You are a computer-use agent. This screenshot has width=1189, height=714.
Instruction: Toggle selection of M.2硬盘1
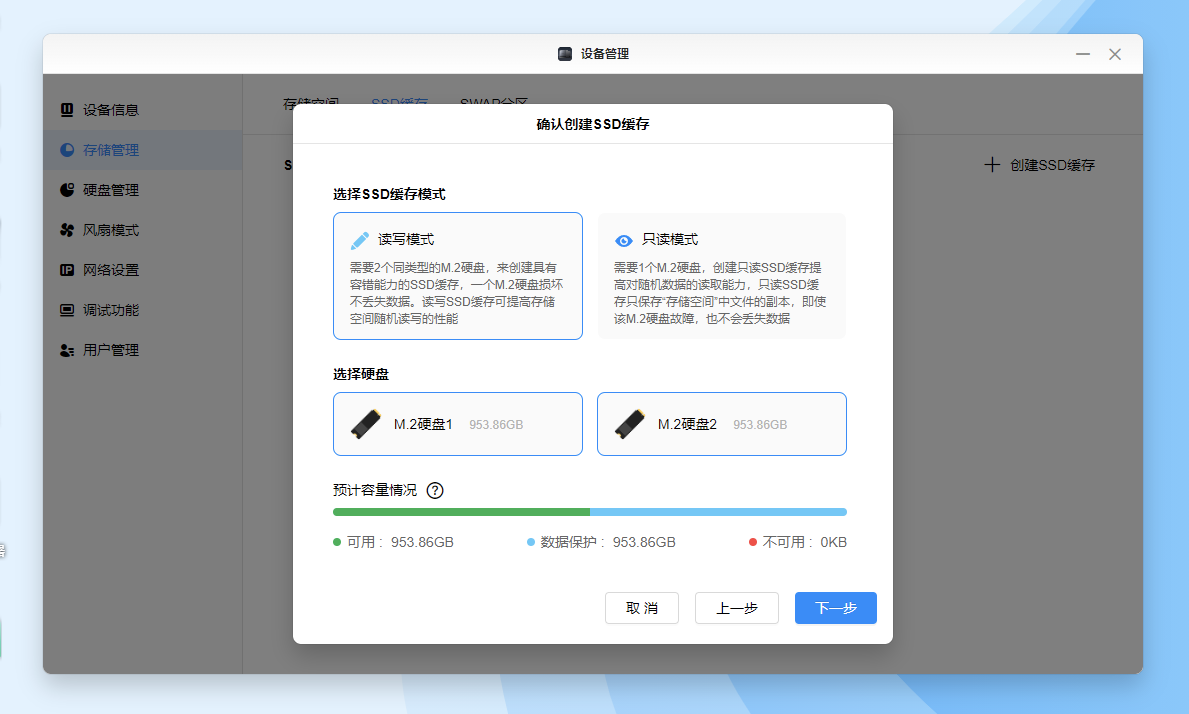point(458,424)
